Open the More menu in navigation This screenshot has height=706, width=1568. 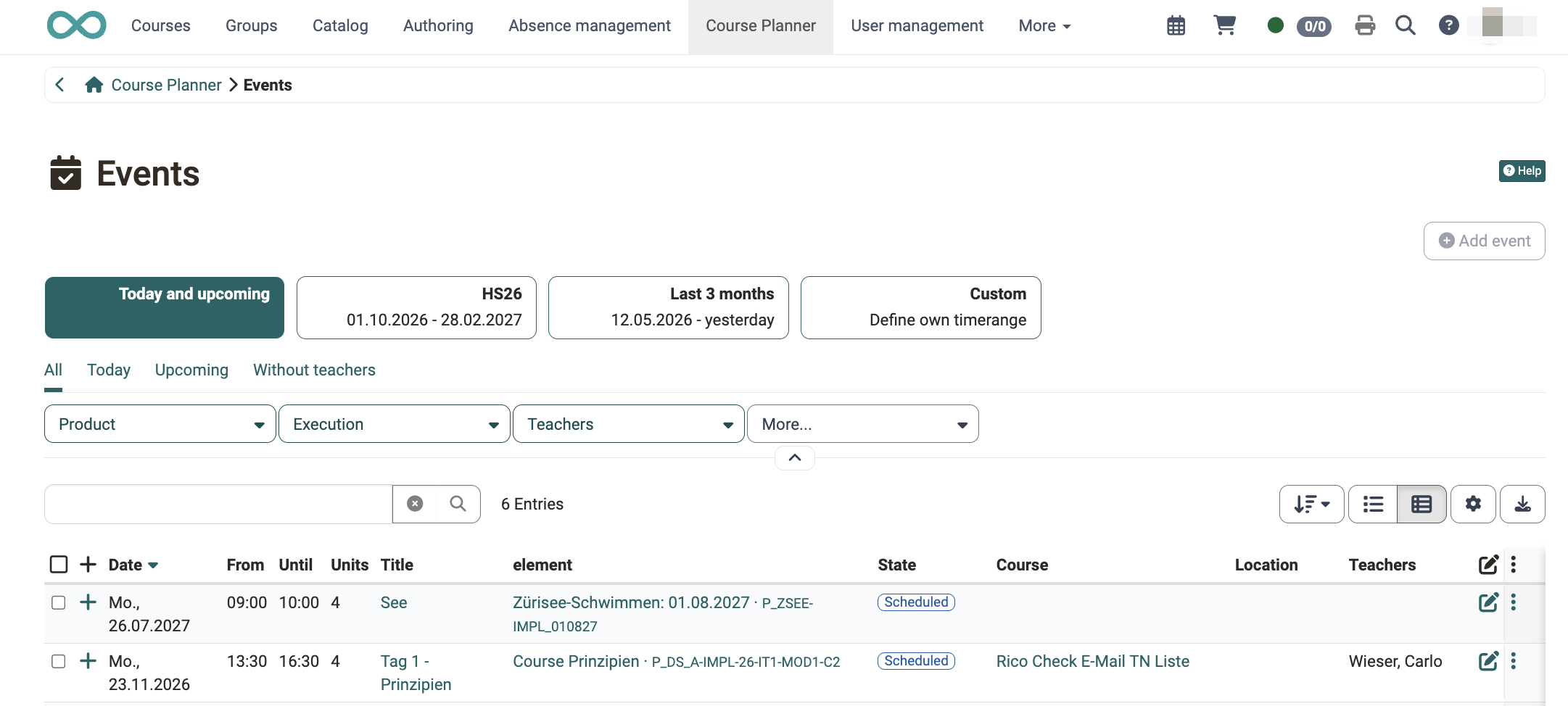tap(1044, 26)
